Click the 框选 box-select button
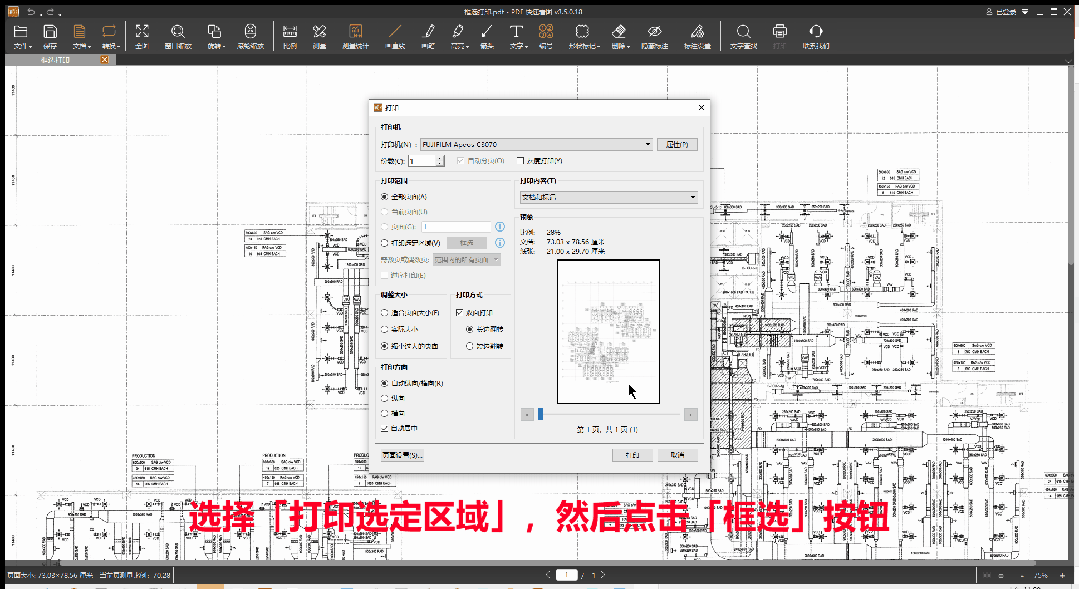Image resolution: width=1079 pixels, height=589 pixels. pos(467,243)
